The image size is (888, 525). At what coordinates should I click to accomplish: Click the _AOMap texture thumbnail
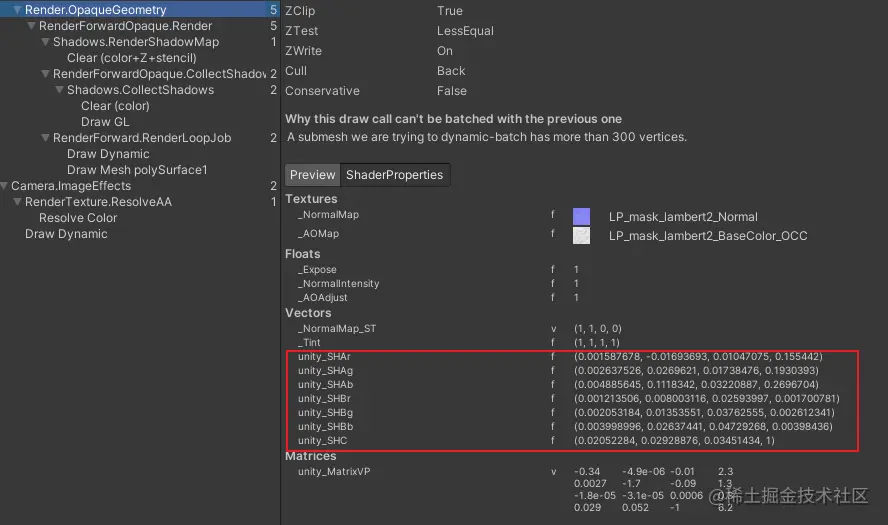[581, 235]
